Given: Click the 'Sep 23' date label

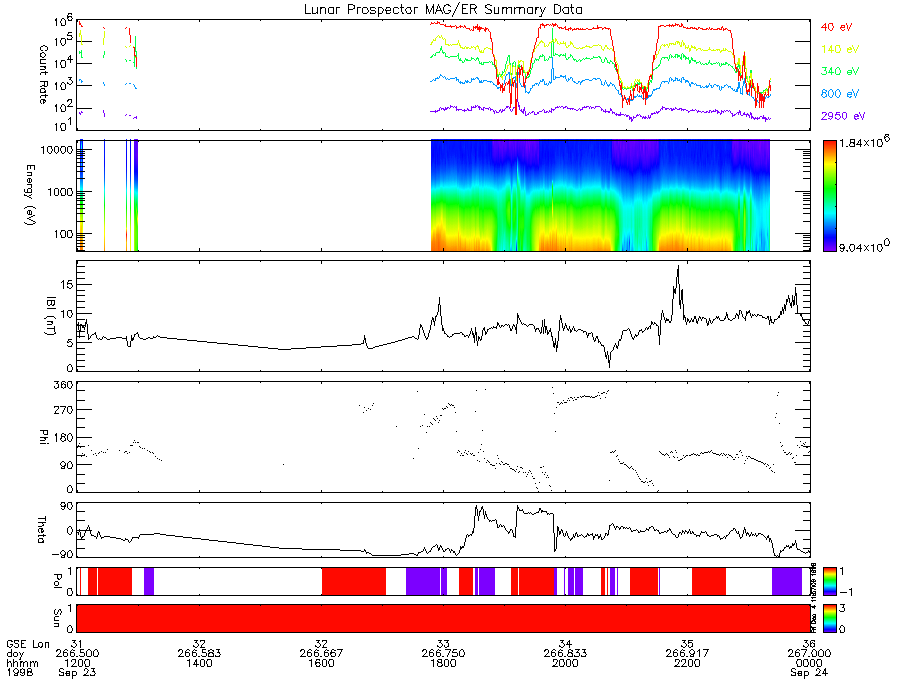Looking at the screenshot, I should coord(77,672).
